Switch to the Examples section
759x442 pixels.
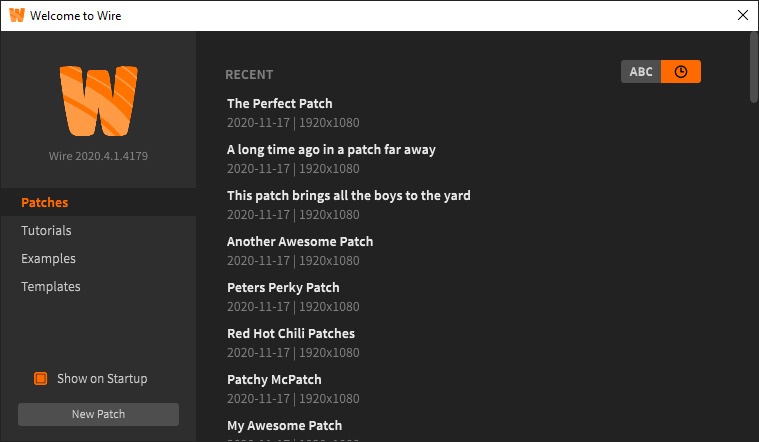point(48,259)
